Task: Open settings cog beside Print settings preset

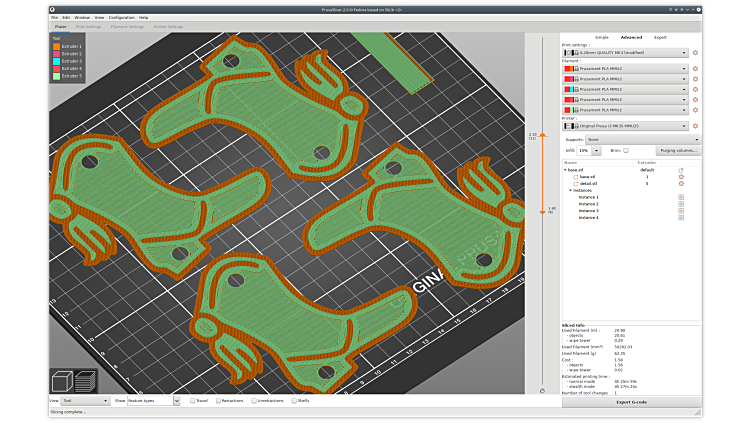Action: (696, 53)
